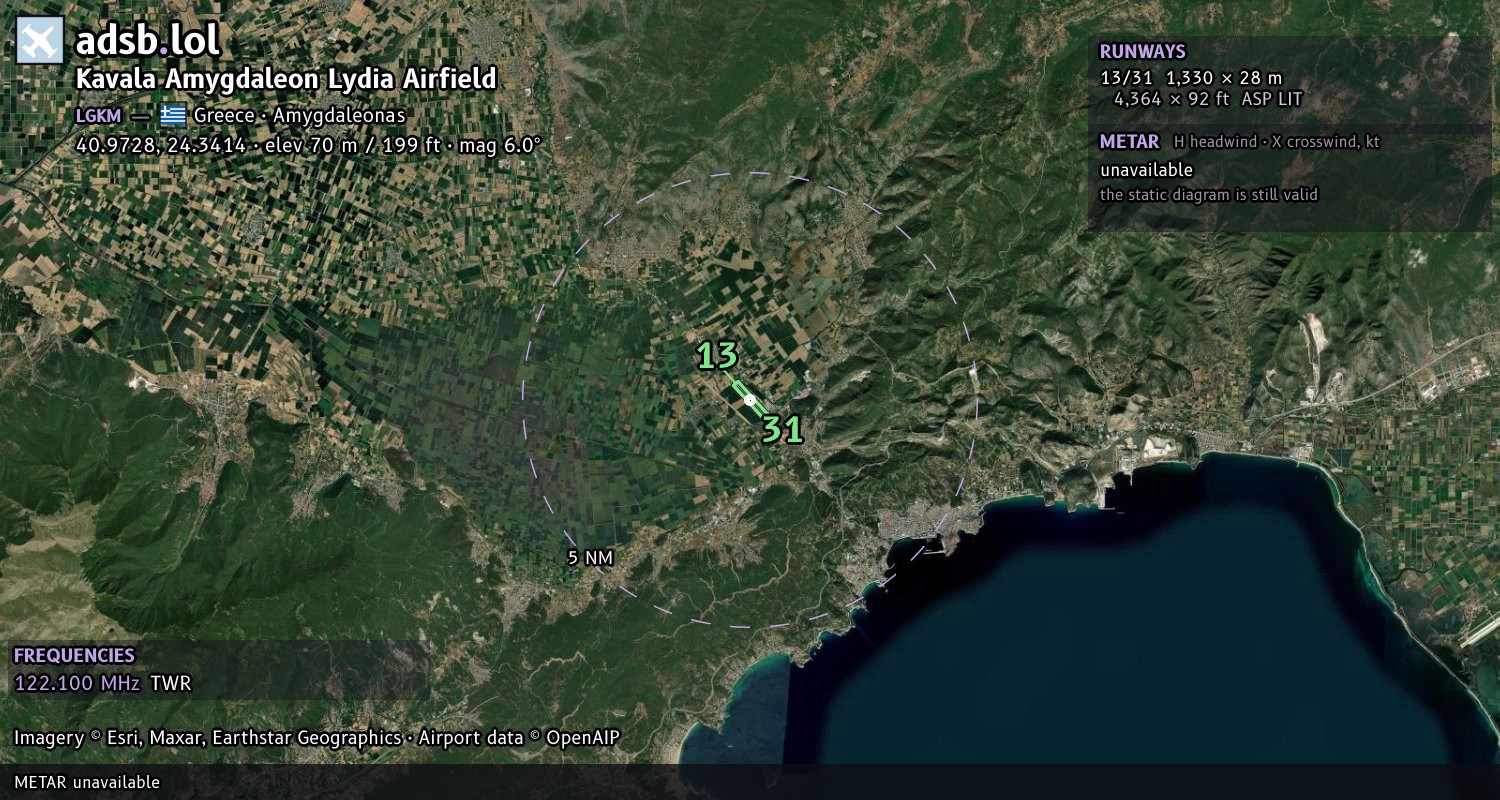Click the FREQUENCIES panel heading
This screenshot has width=1500, height=800.
(x=74, y=656)
